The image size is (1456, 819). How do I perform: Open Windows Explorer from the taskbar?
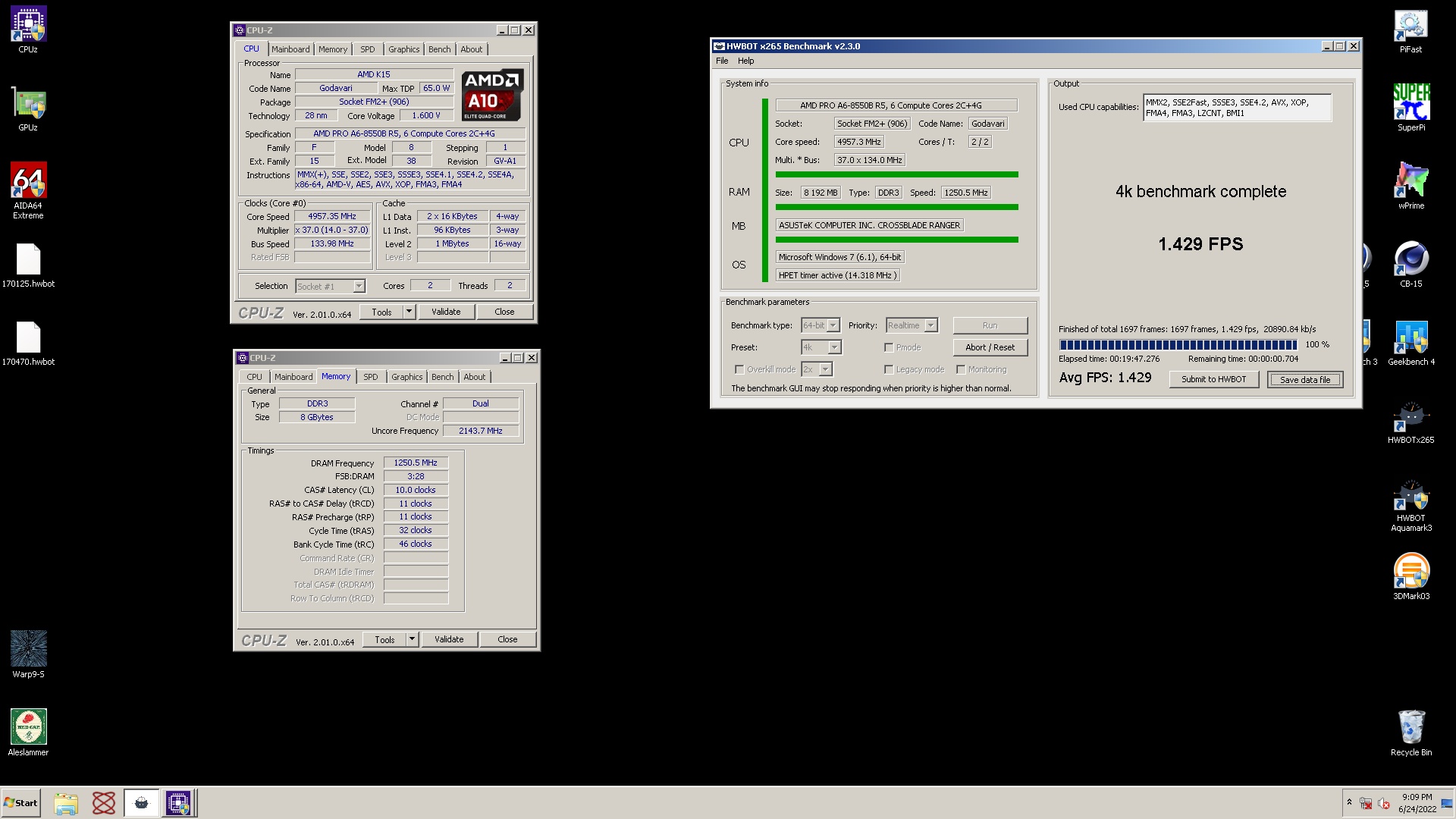tap(66, 803)
